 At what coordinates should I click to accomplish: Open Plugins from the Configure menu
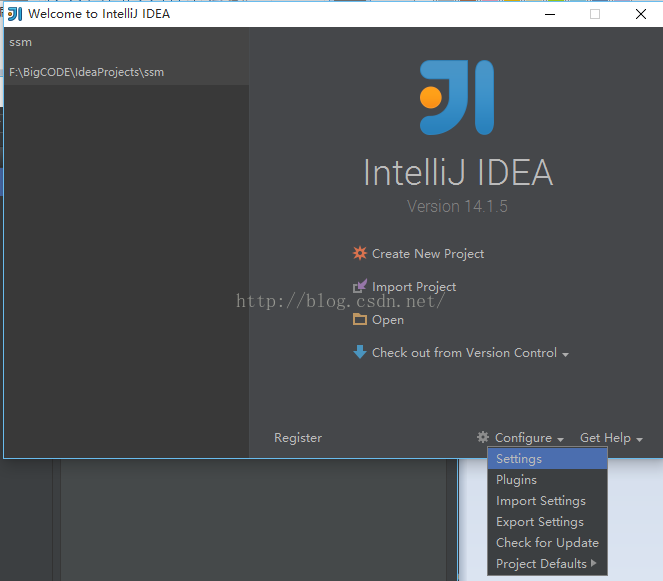(x=548, y=480)
